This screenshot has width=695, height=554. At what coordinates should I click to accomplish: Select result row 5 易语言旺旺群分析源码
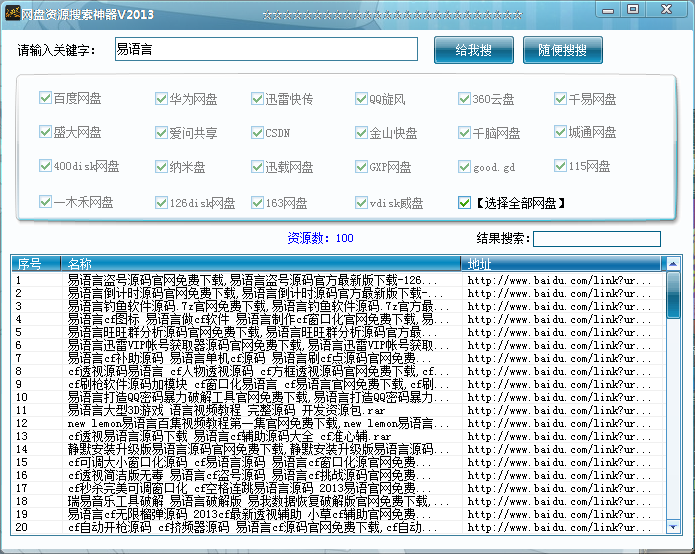338,332
